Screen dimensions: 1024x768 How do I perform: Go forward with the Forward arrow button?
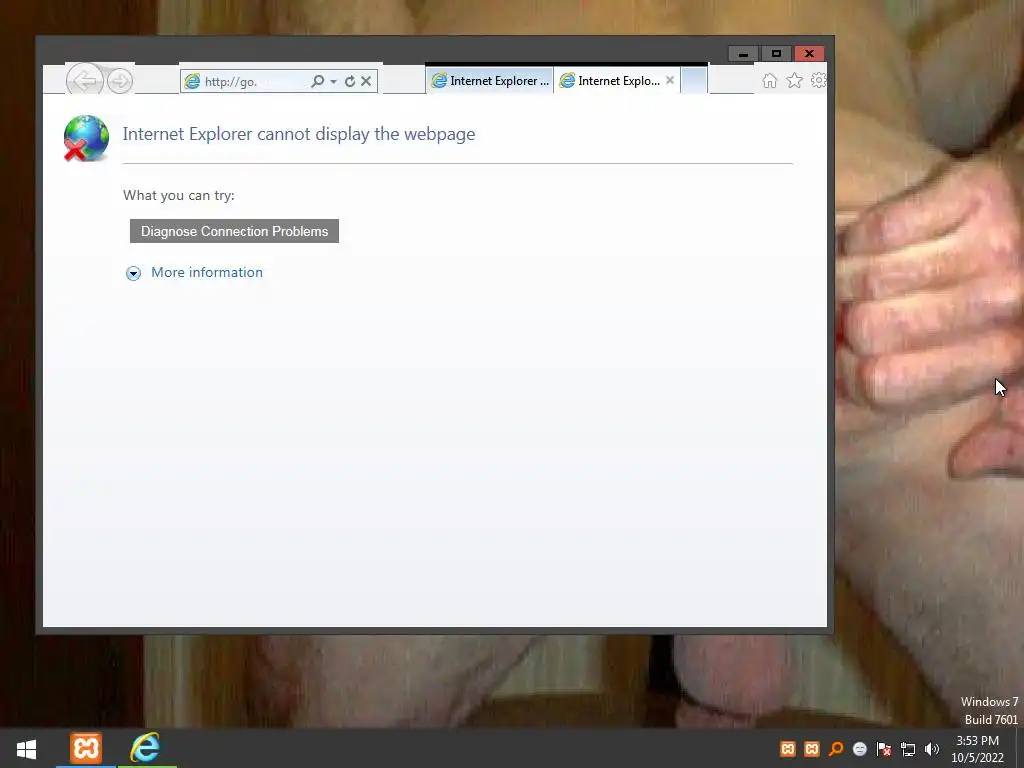120,81
